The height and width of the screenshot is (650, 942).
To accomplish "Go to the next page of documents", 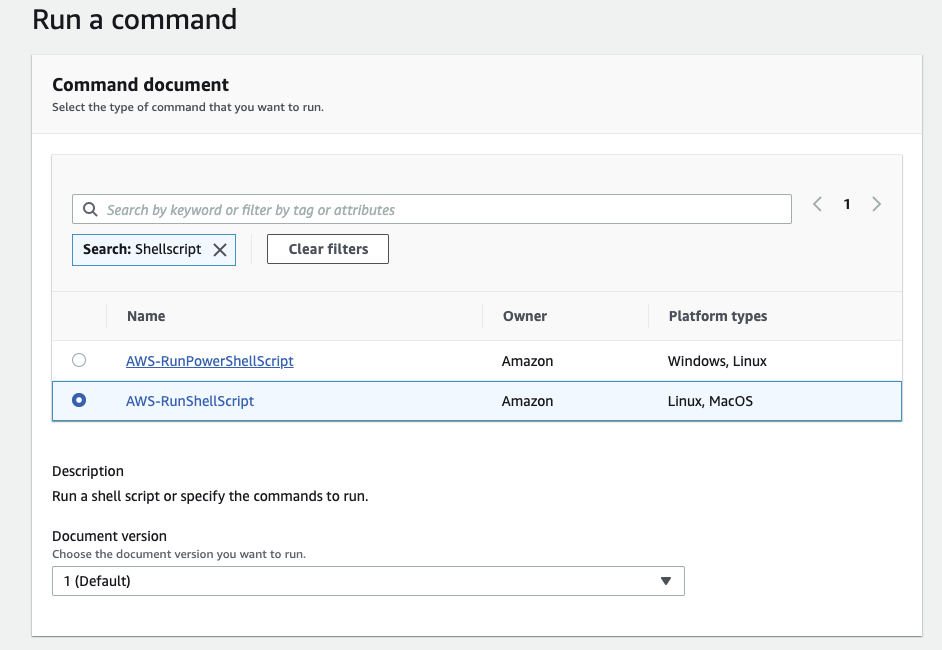I will [x=877, y=204].
